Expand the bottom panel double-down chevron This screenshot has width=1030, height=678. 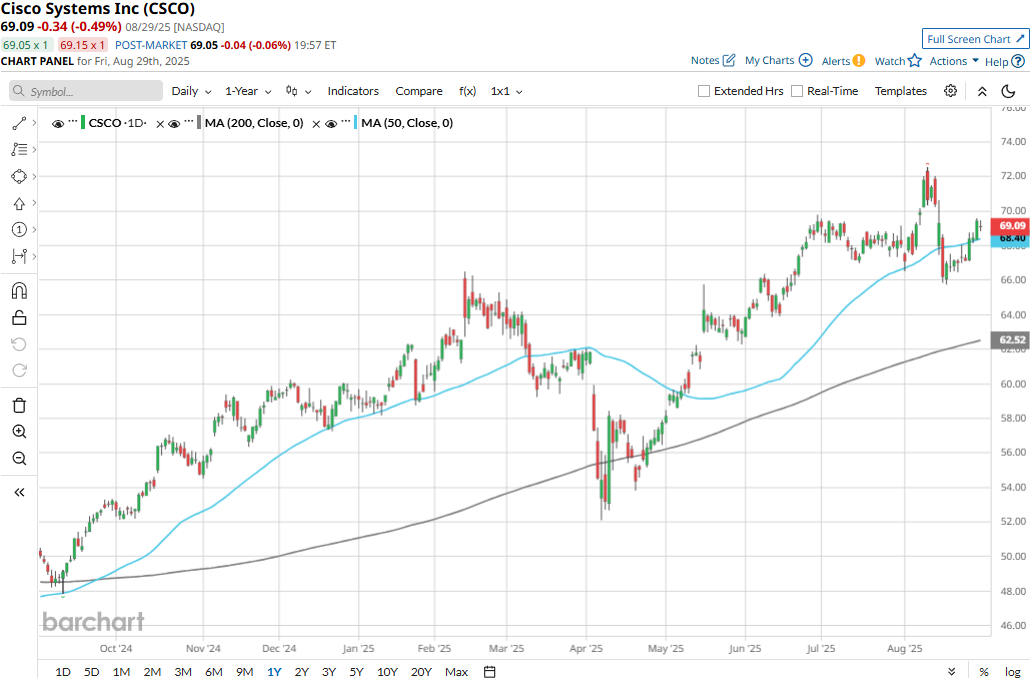(x=952, y=671)
